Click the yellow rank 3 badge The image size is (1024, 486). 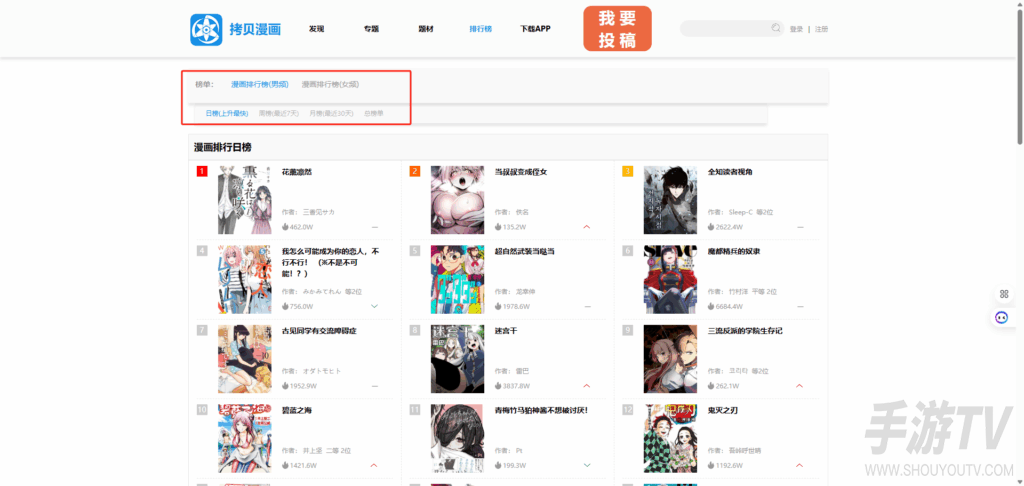pyautogui.click(x=628, y=172)
